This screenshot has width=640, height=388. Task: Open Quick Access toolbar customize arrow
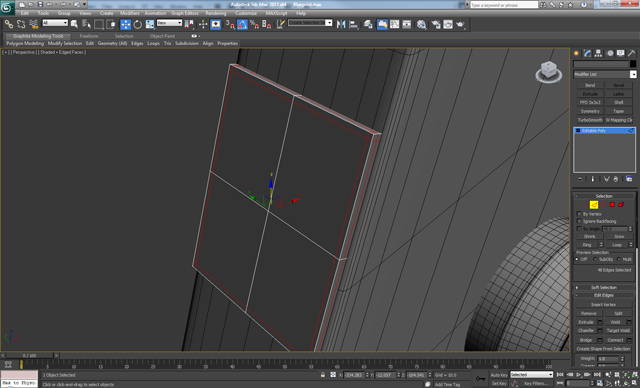[x=84, y=4]
